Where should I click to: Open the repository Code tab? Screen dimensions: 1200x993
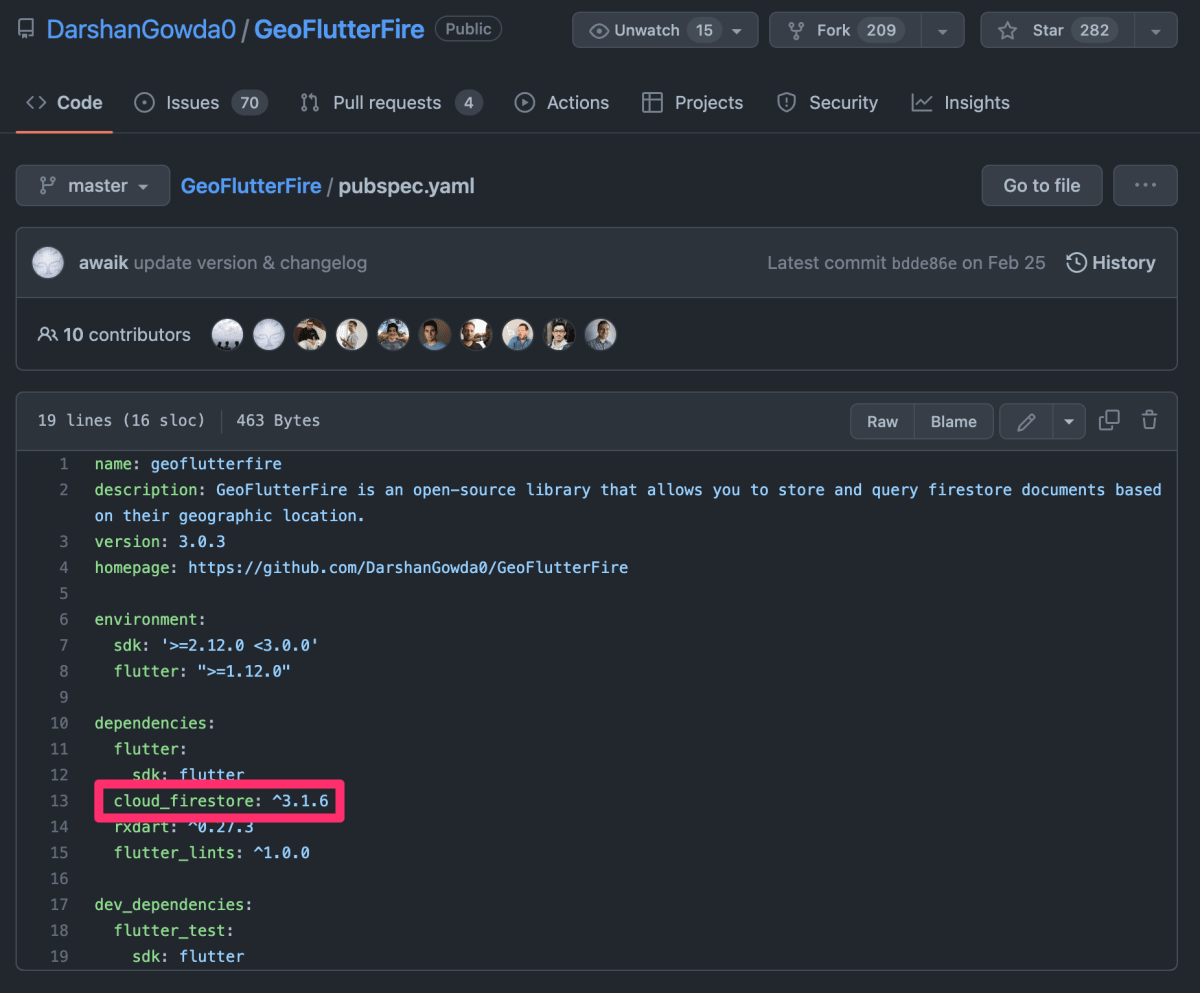(x=63, y=102)
